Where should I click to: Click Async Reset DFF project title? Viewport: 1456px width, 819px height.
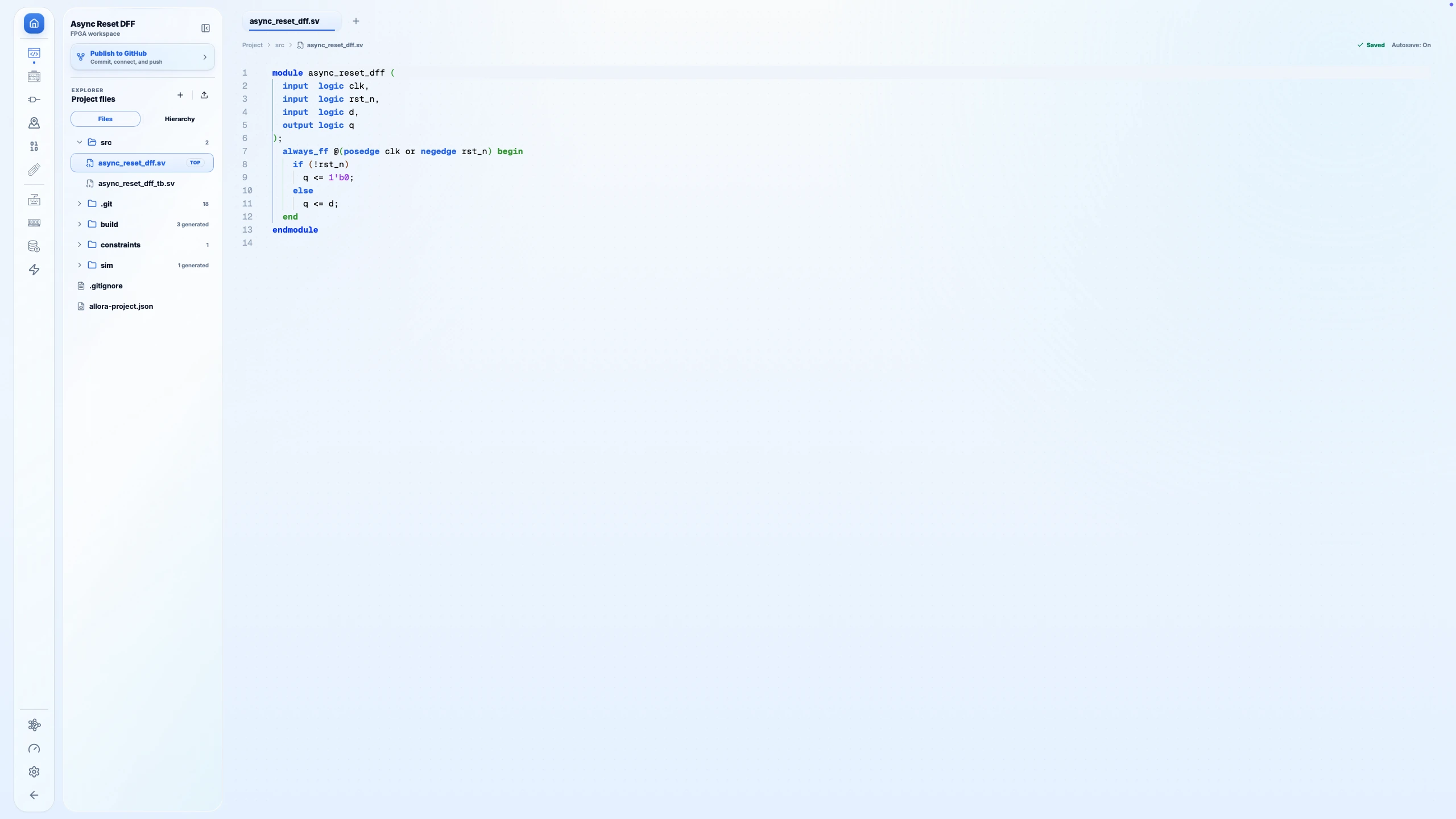pos(103,24)
